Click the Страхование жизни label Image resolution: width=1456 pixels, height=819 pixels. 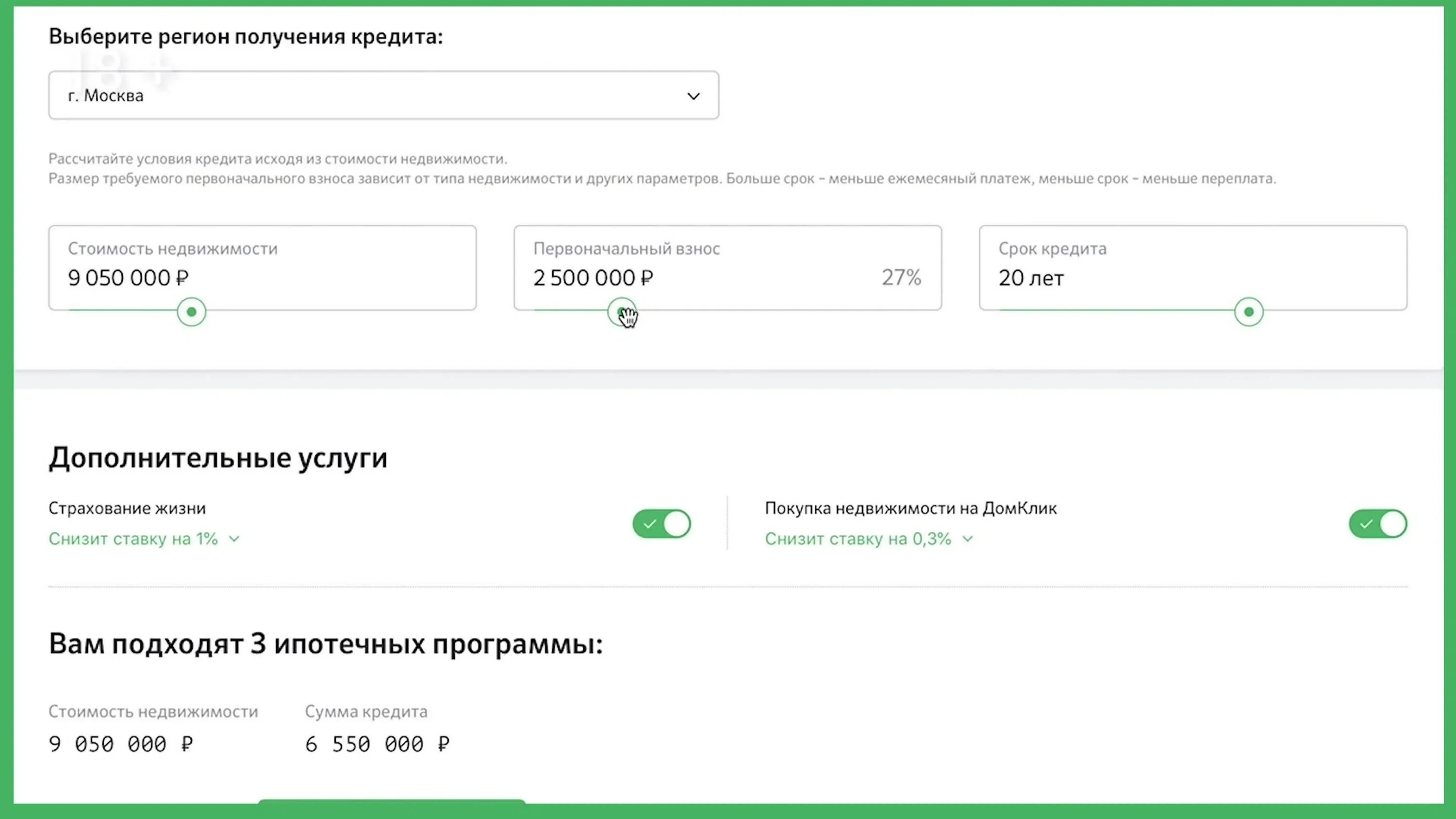tap(127, 508)
